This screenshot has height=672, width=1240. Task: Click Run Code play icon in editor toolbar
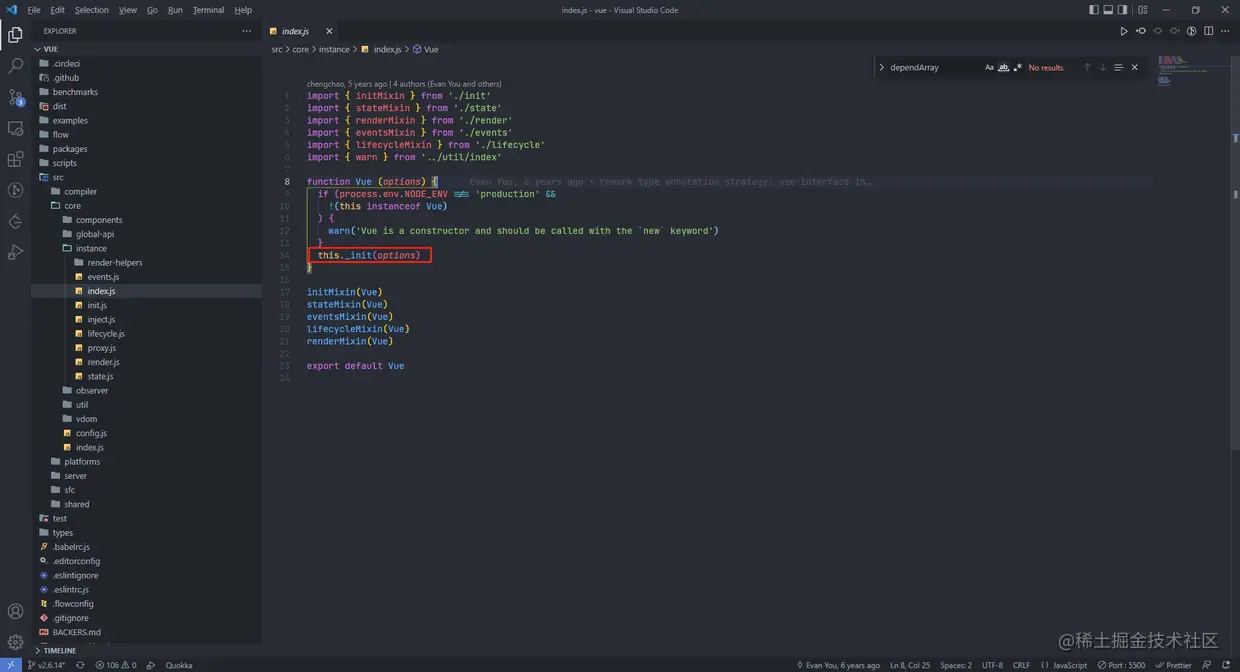[x=1124, y=31]
